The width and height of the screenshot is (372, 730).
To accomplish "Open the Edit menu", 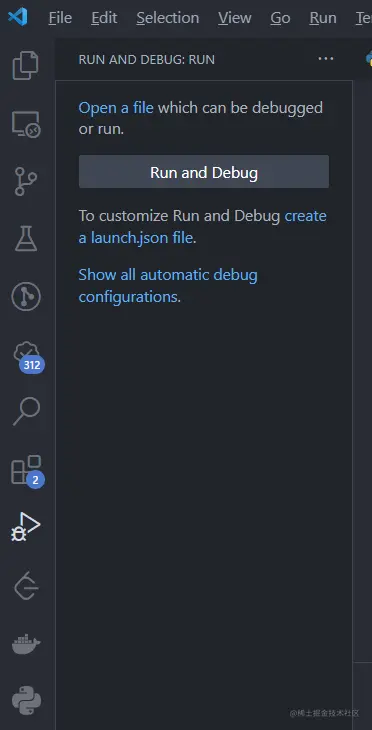I will [x=104, y=18].
